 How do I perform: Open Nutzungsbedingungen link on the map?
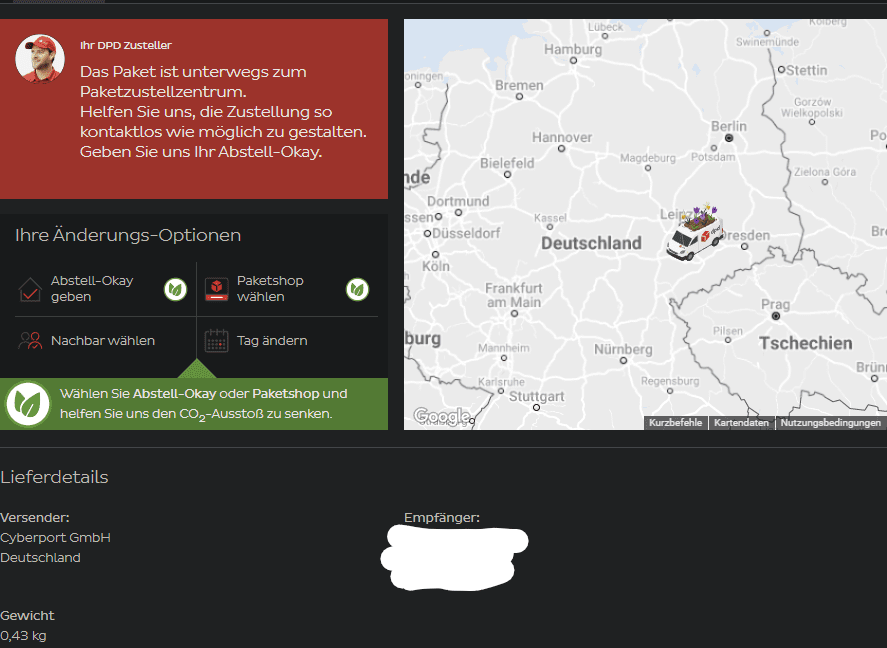[830, 422]
